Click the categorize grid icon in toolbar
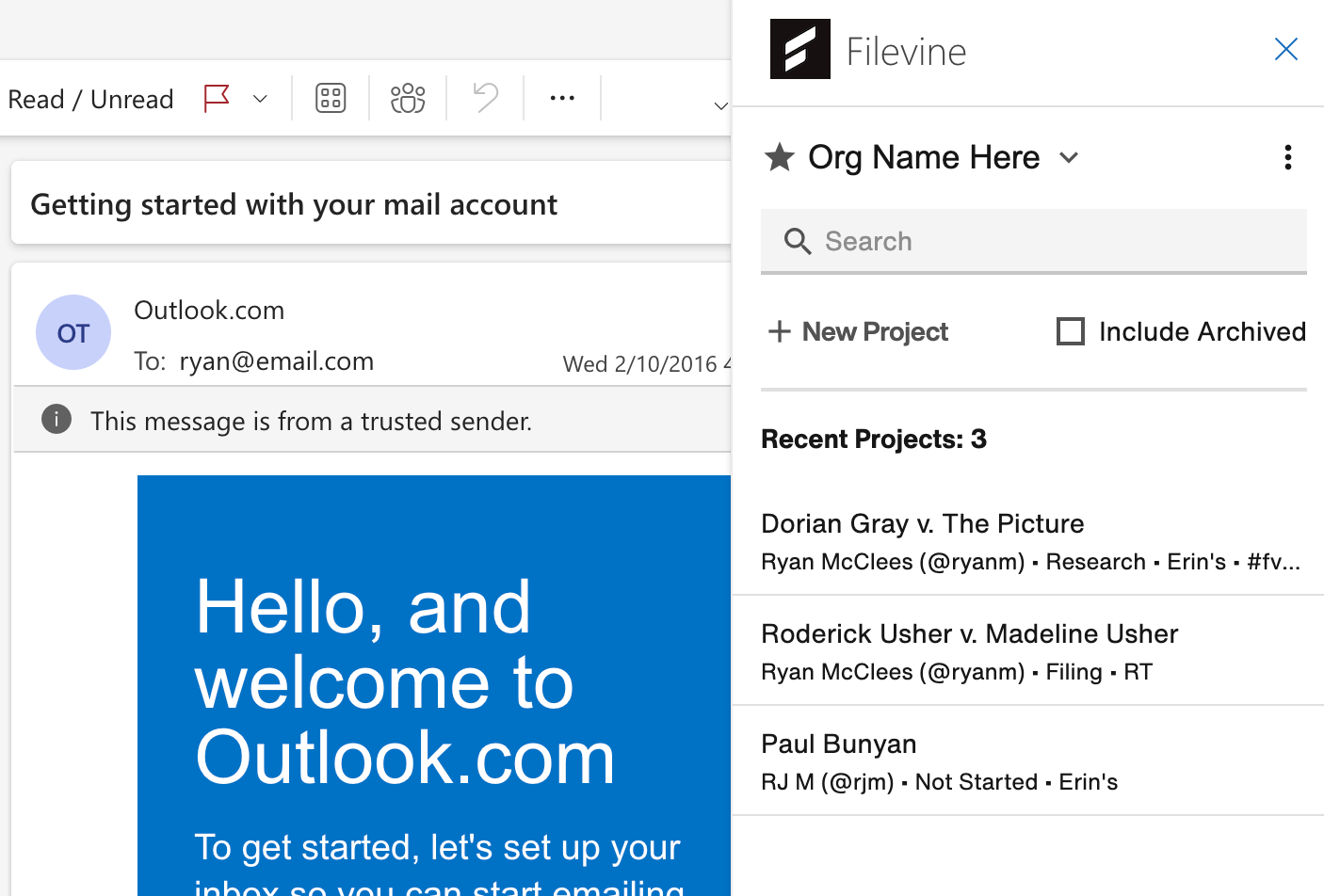The image size is (1324, 896). [331, 98]
